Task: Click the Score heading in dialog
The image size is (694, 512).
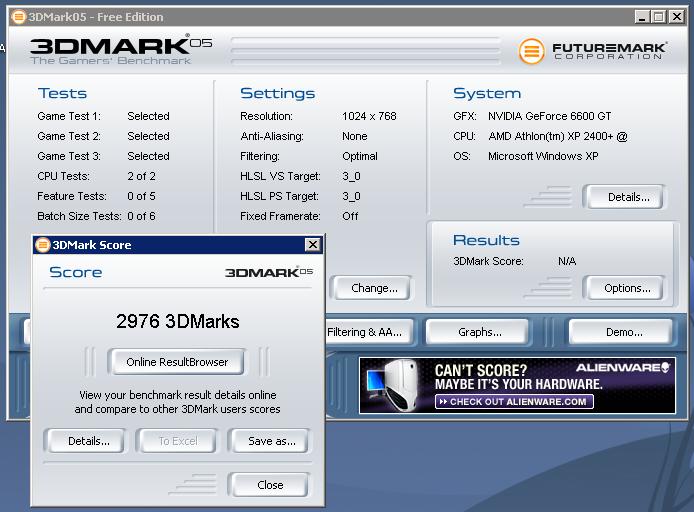Action: 76,272
